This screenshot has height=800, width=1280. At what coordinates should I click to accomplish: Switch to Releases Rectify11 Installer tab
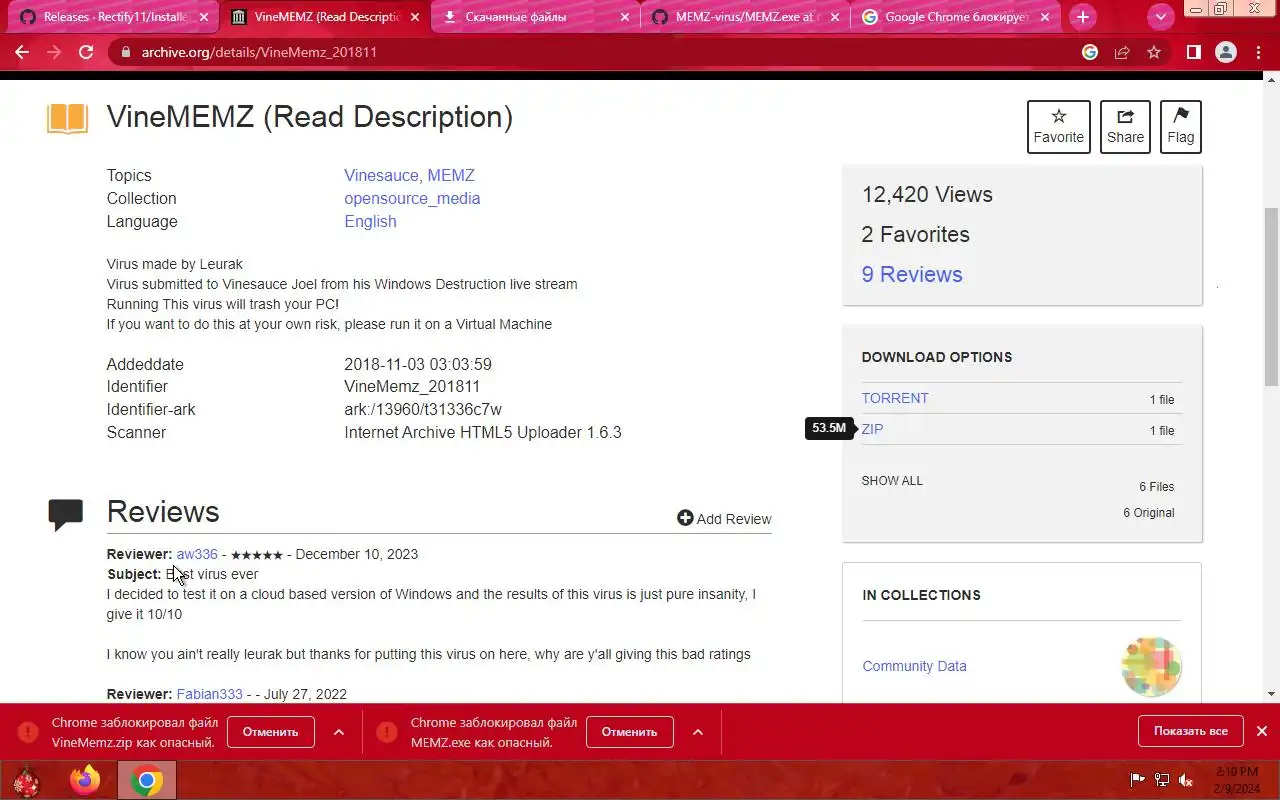coord(116,17)
